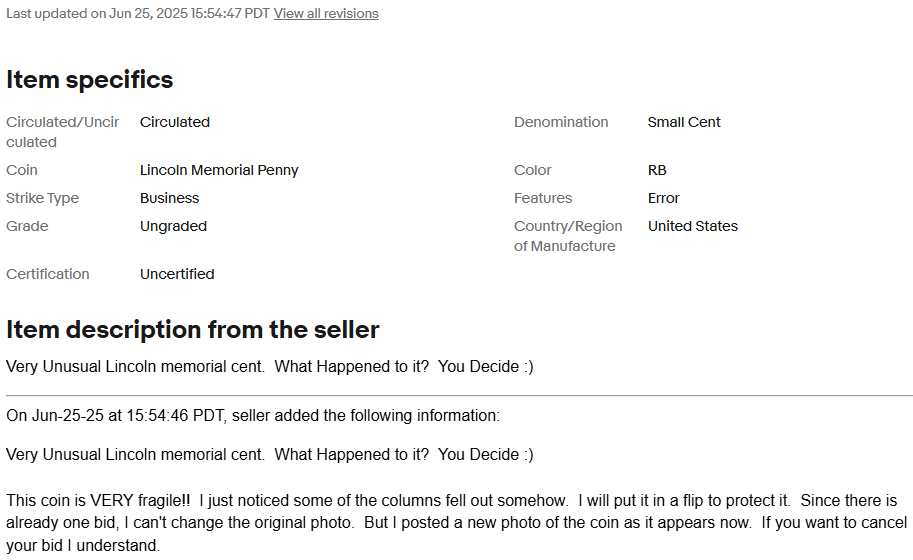Viewport: 913px width, 560px height.
Task: Click the Ungraded grade value
Action: click(174, 226)
